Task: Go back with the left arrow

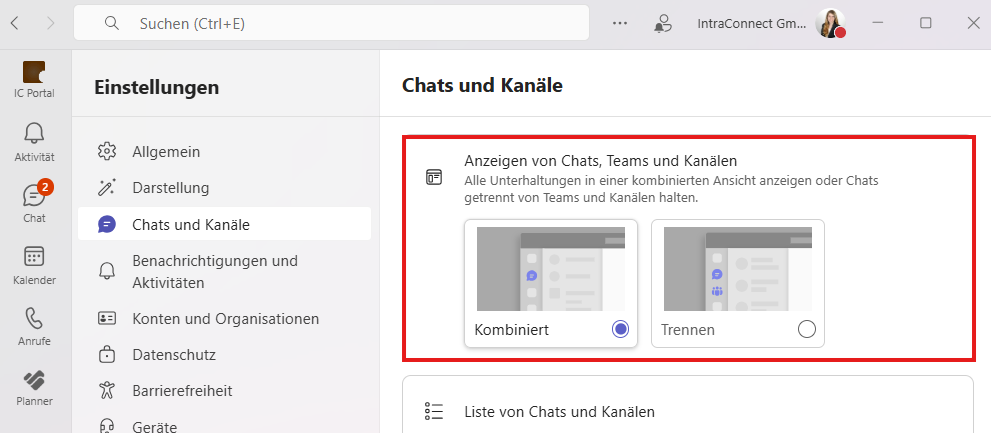Action: click(x=15, y=23)
